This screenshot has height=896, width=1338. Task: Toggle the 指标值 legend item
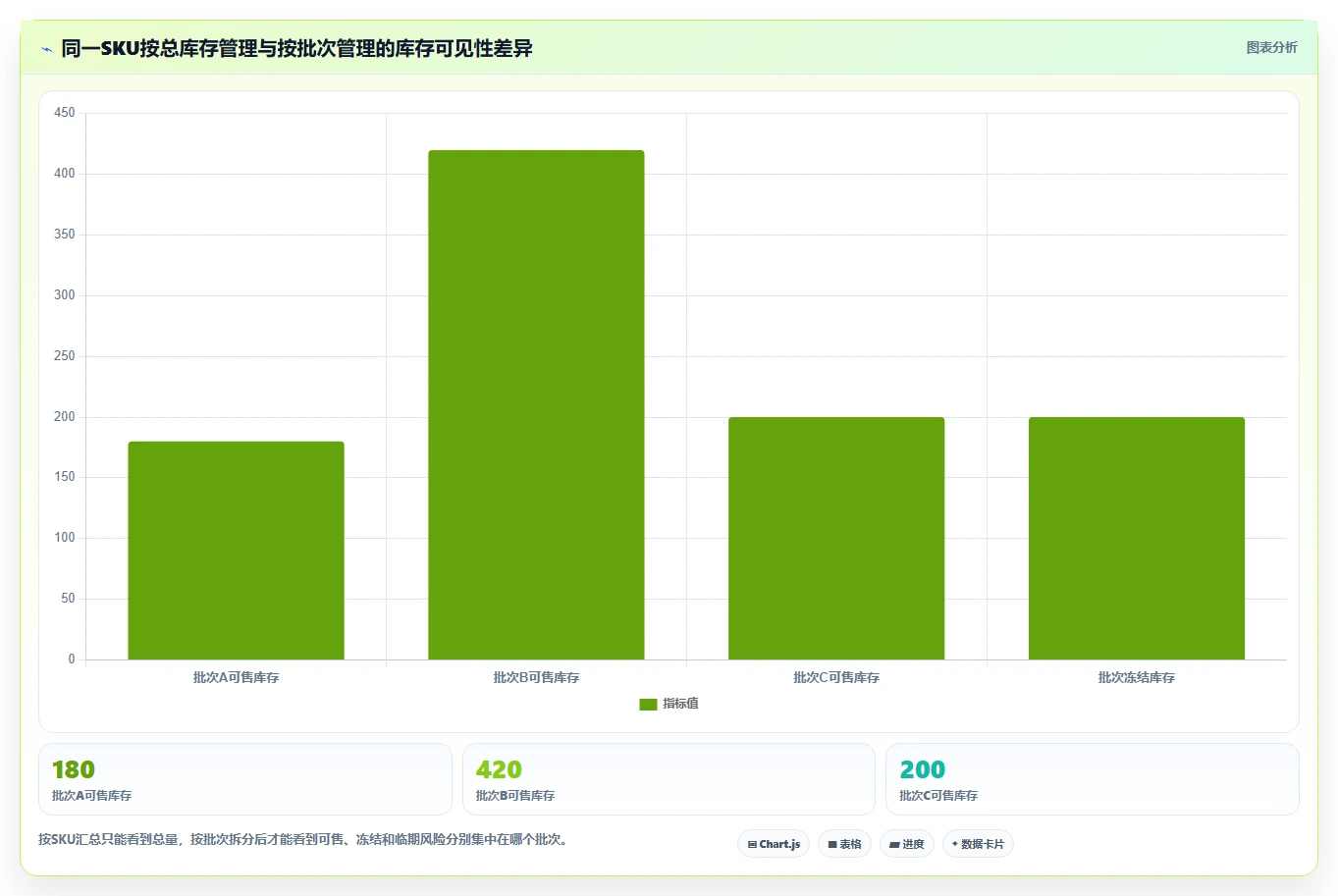click(x=669, y=704)
